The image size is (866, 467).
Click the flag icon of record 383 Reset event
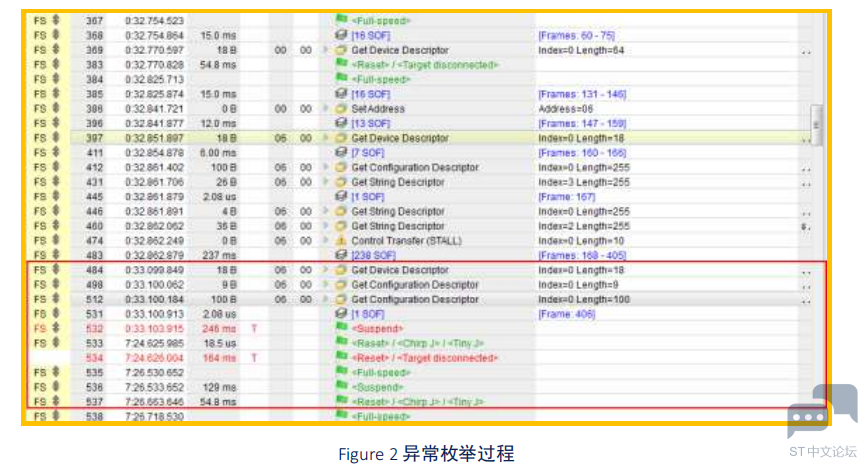point(341,63)
